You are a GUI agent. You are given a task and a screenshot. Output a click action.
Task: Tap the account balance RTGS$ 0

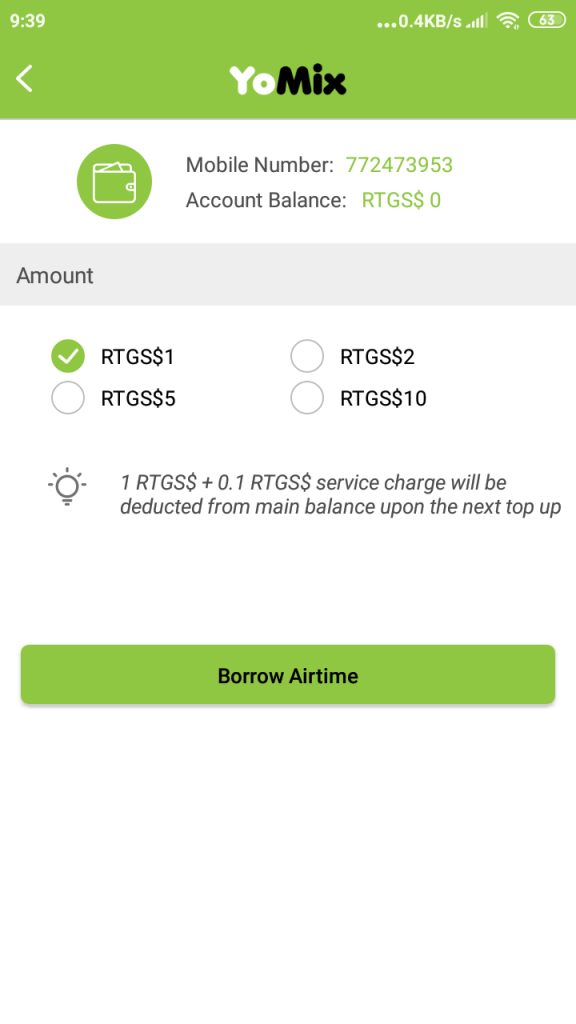(x=401, y=200)
